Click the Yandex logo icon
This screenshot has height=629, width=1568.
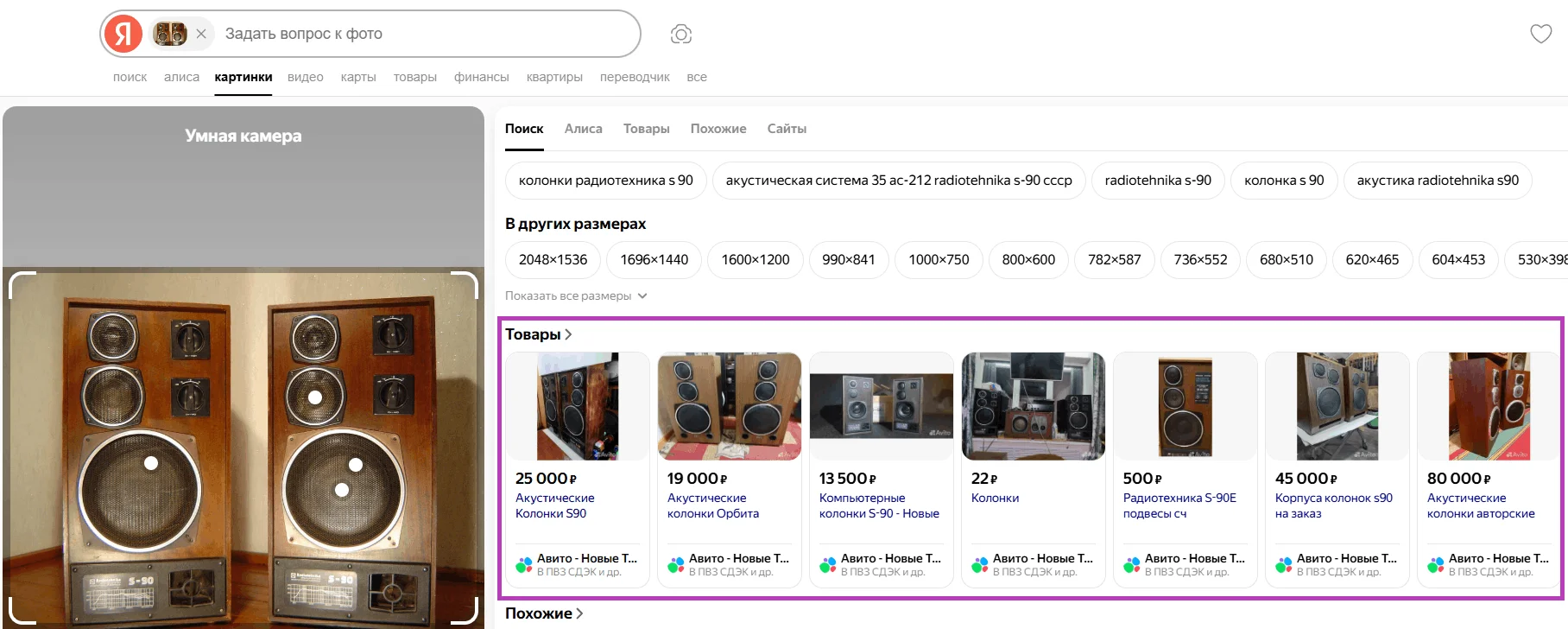pyautogui.click(x=123, y=35)
